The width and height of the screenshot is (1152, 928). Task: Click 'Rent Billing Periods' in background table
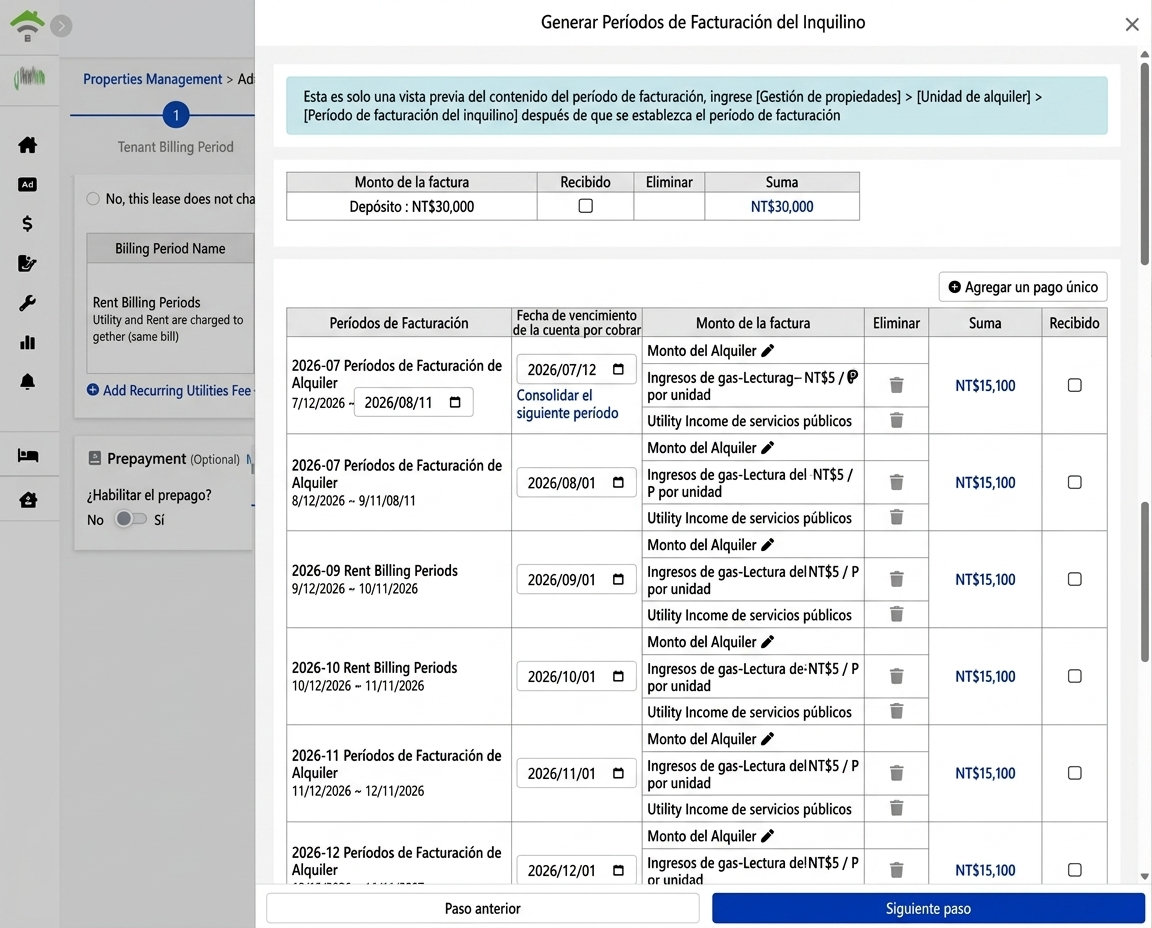(x=146, y=302)
